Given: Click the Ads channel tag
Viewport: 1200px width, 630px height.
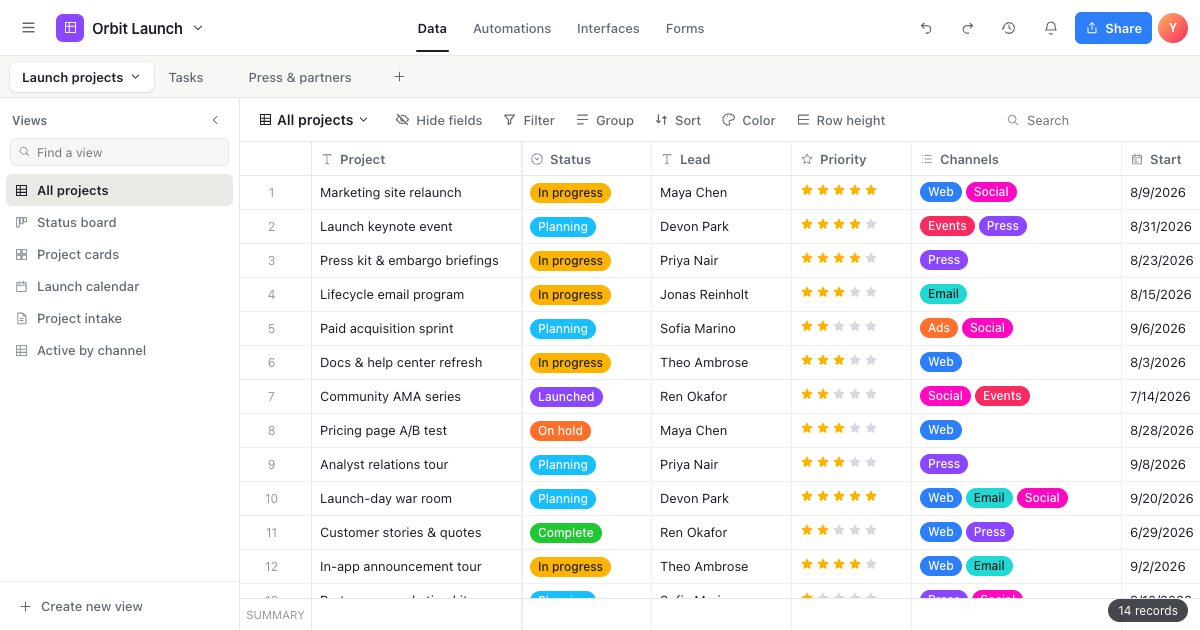Looking at the screenshot, I should [x=939, y=328].
